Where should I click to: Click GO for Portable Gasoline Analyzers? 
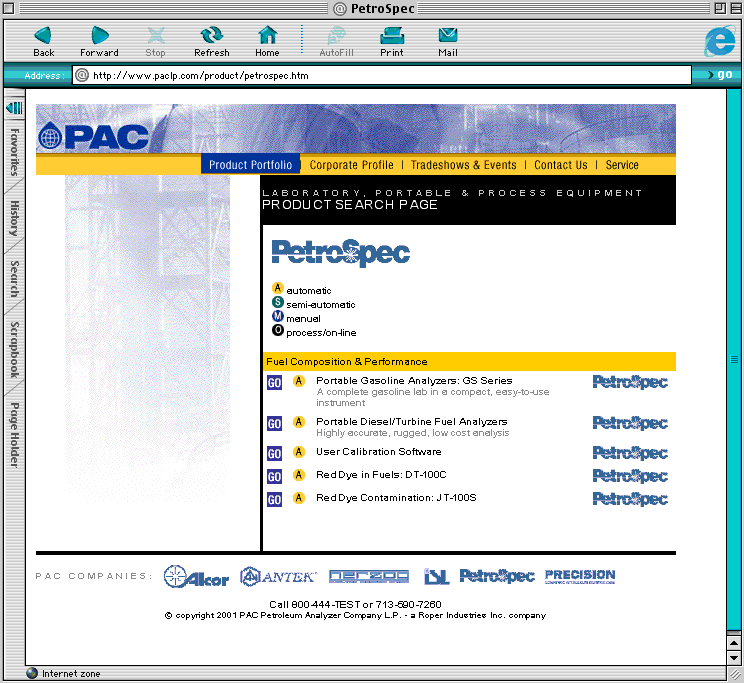(274, 383)
